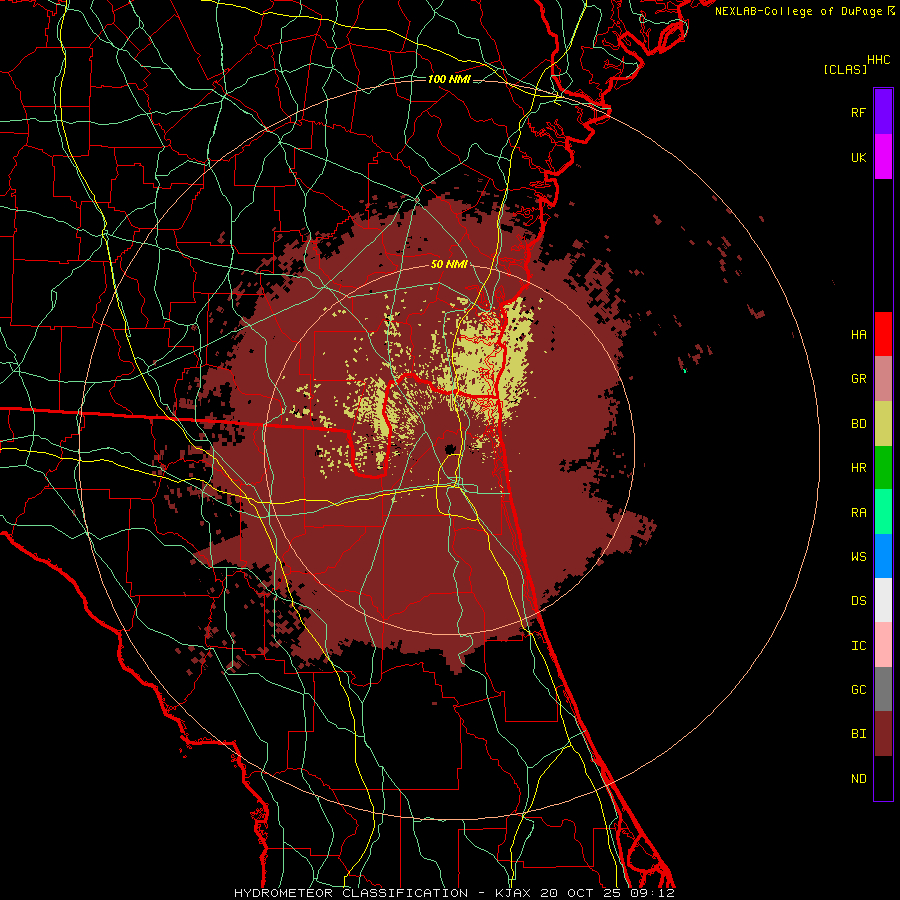Click the KJAX radar site identifier
This screenshot has width=900, height=900.
pos(513,893)
